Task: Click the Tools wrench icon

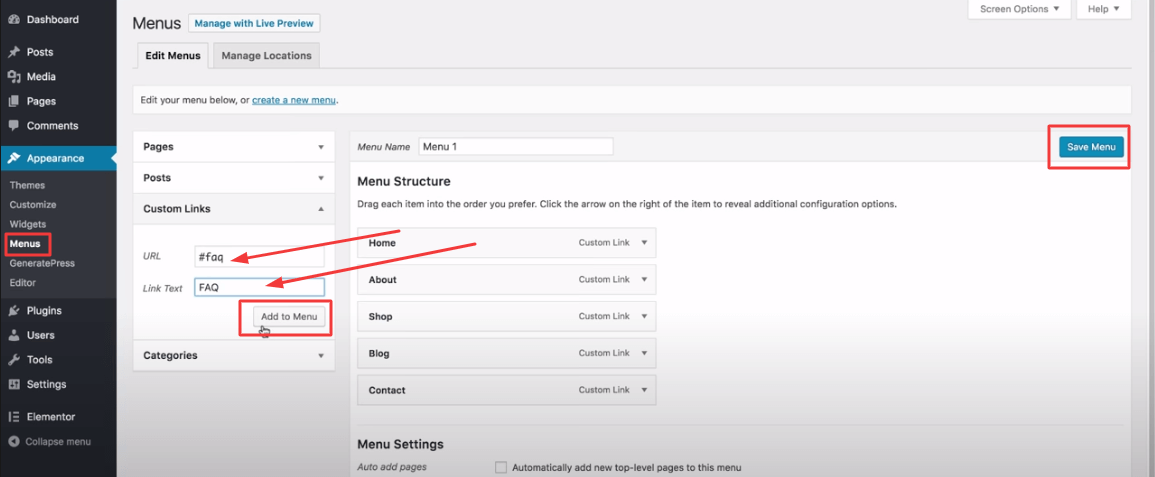Action: (x=14, y=360)
